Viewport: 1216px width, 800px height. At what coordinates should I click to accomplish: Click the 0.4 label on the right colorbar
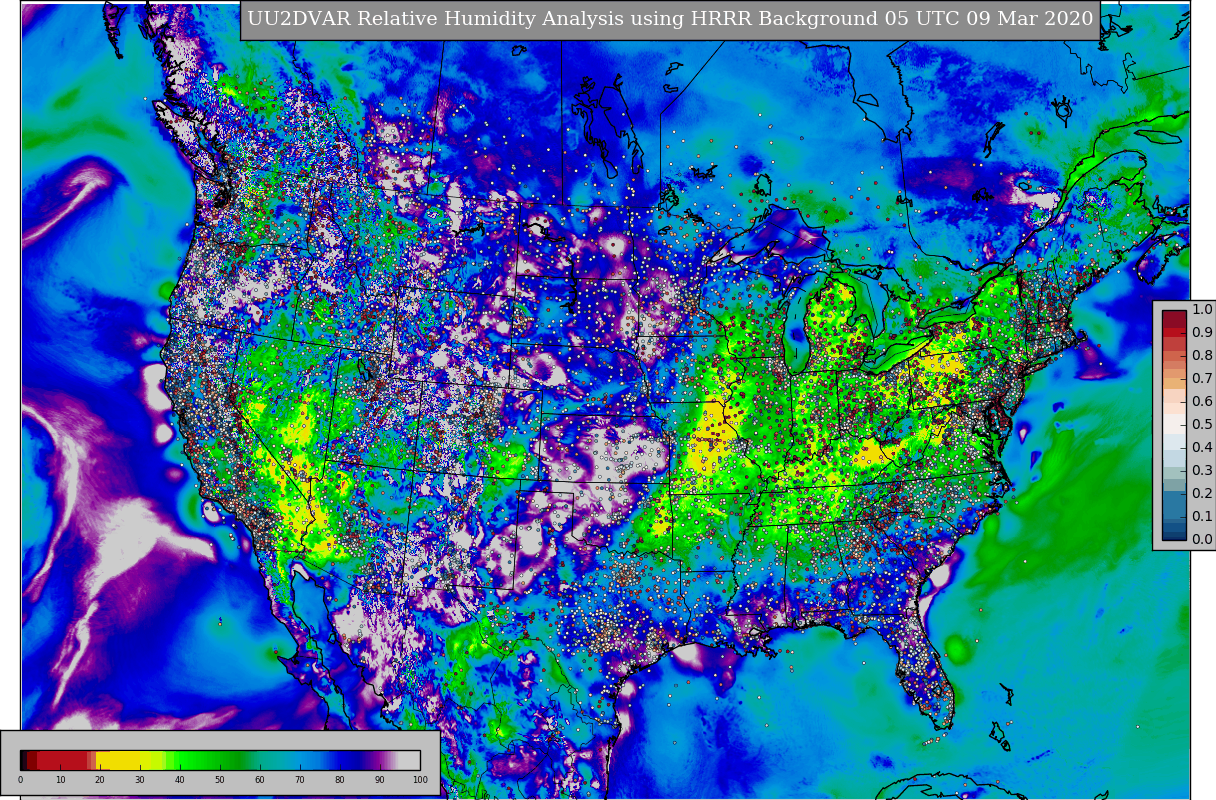[x=1202, y=448]
